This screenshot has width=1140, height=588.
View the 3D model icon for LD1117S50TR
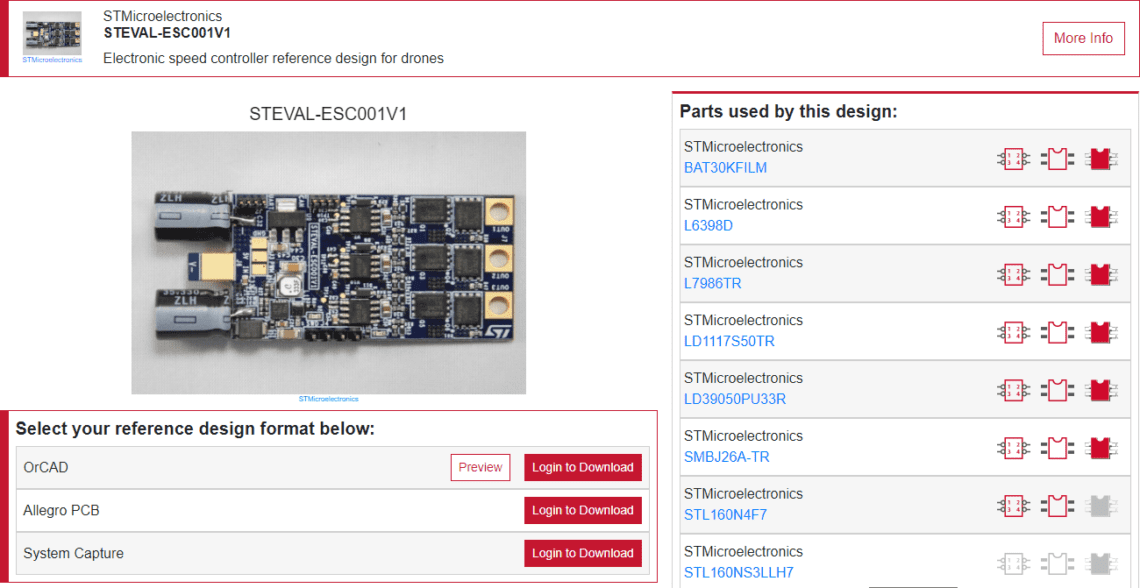coord(1102,331)
